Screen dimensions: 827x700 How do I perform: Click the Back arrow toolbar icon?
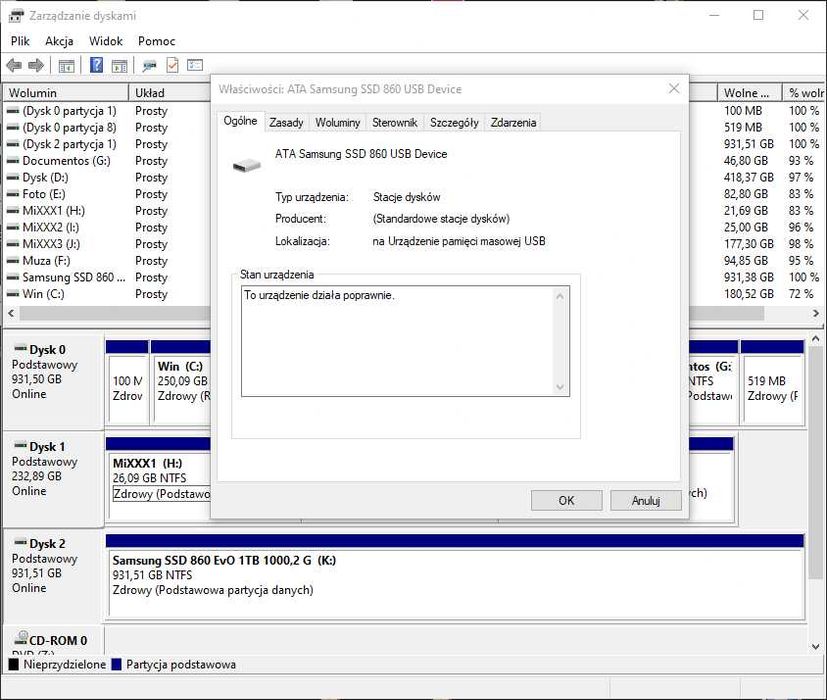14,65
